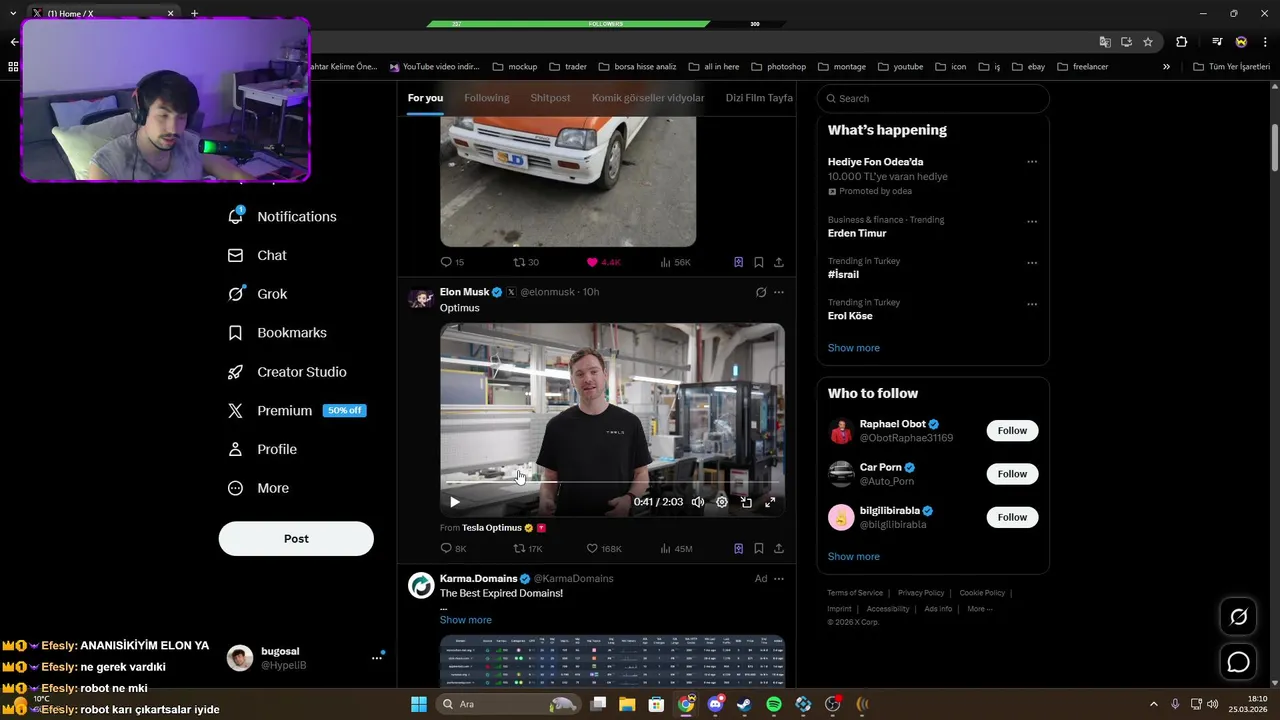
Task: Follow bilgilibirabla
Action: (1012, 517)
